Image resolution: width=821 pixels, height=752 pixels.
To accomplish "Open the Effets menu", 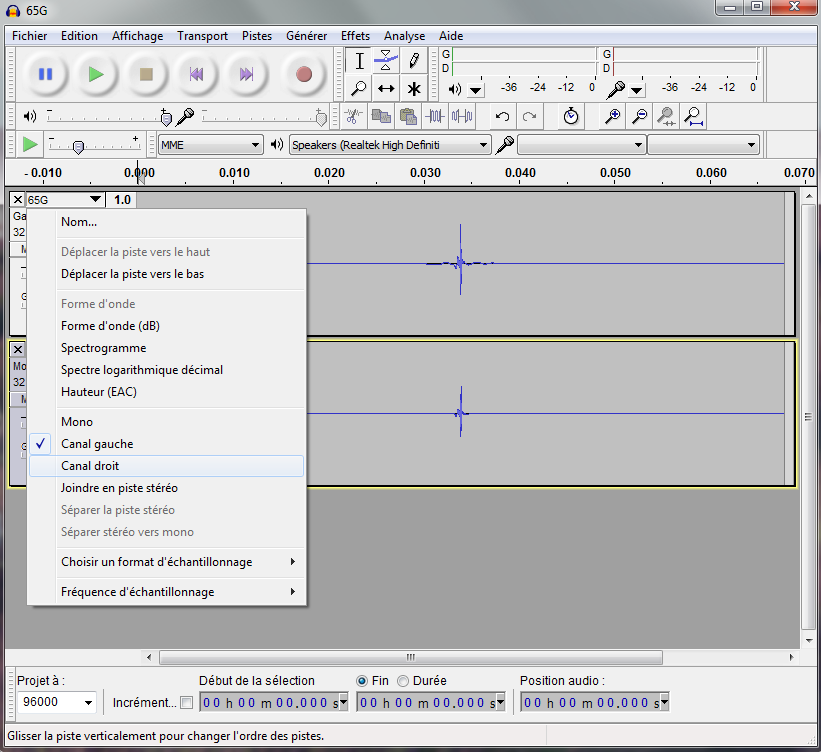I will pyautogui.click(x=355, y=36).
